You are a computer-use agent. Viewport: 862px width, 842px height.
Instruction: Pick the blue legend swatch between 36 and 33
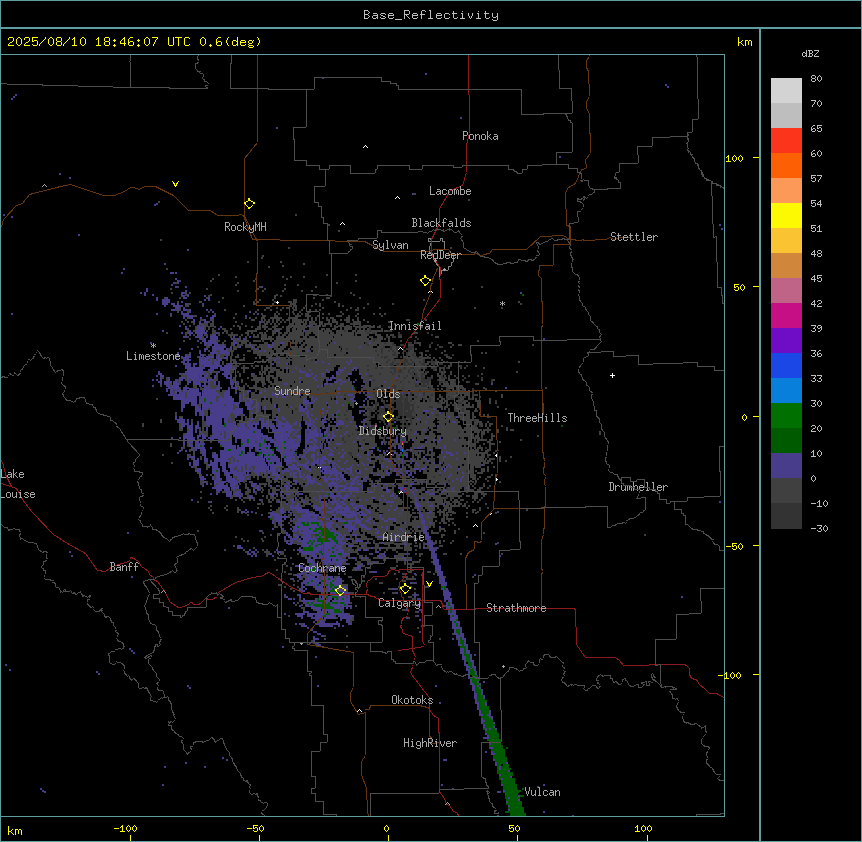point(786,365)
